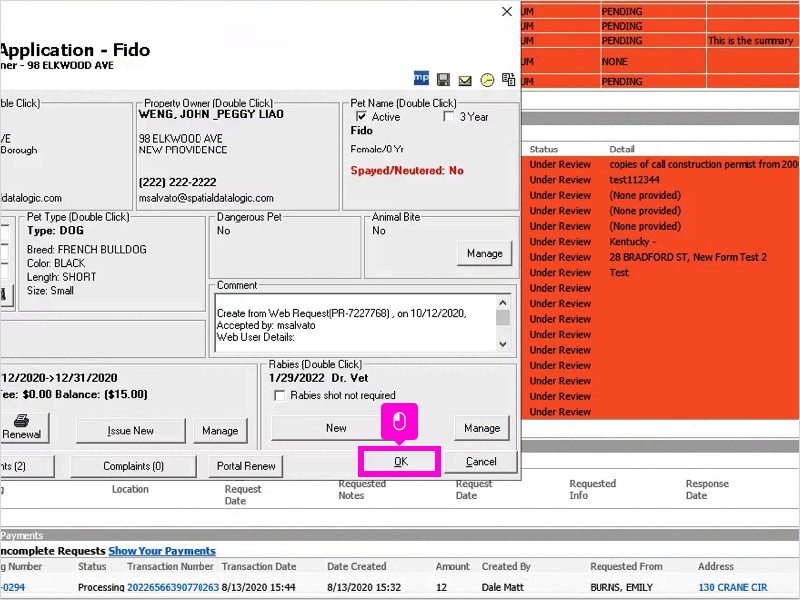Viewport: 800px width, 600px height.
Task: Click the 'Processing' status cell
Action: [101, 587]
